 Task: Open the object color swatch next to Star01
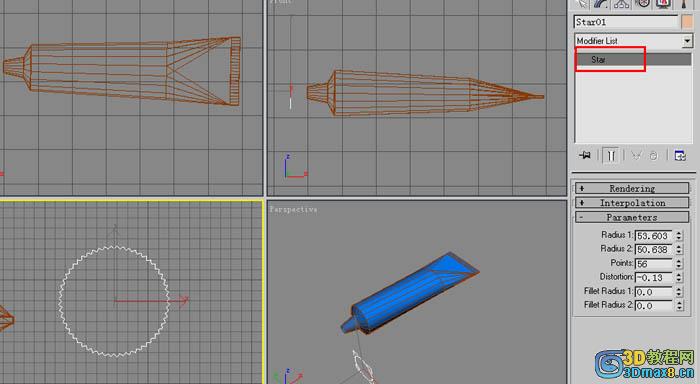[x=687, y=22]
